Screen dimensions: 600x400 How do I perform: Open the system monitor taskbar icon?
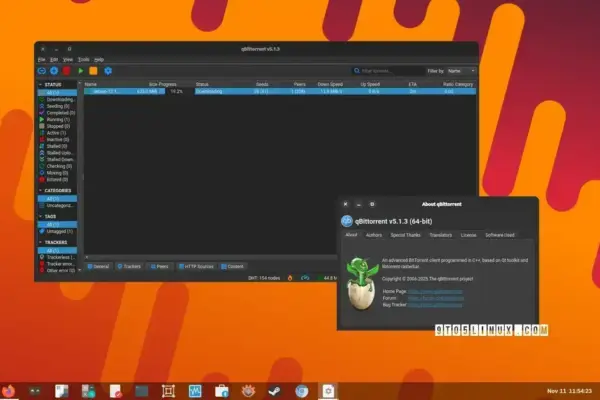point(195,391)
